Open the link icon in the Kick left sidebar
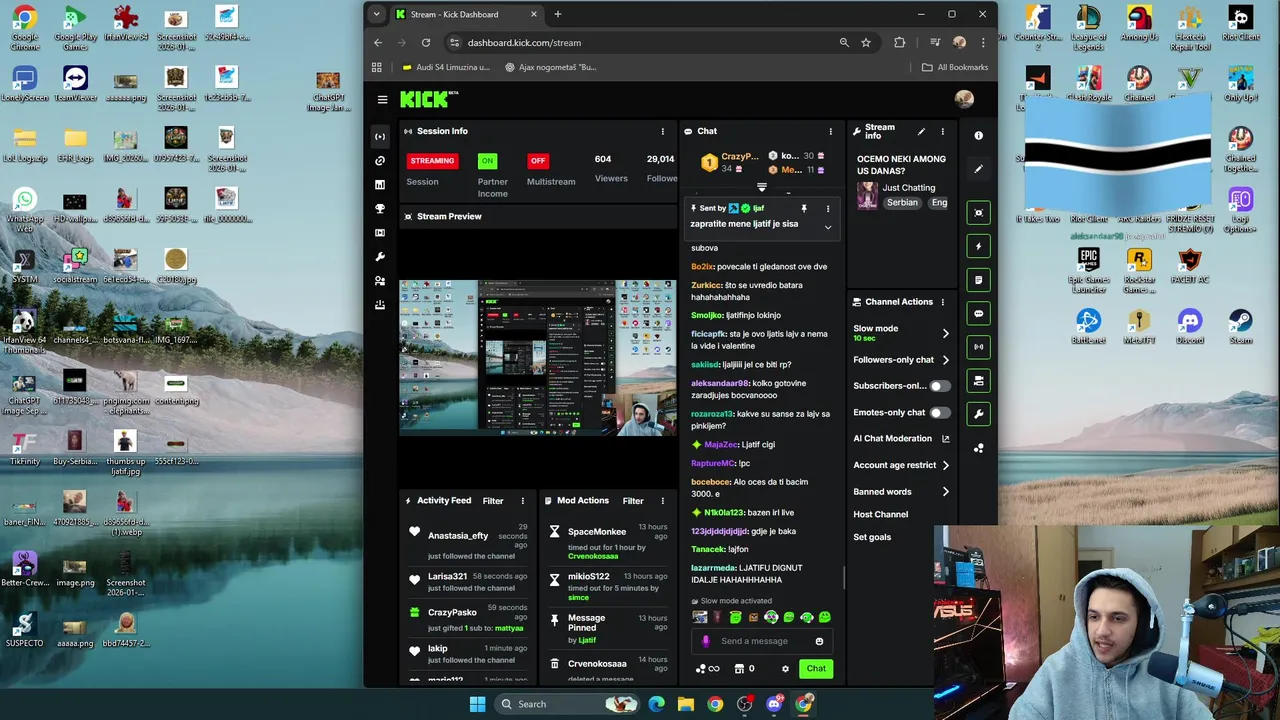 pyautogui.click(x=380, y=161)
